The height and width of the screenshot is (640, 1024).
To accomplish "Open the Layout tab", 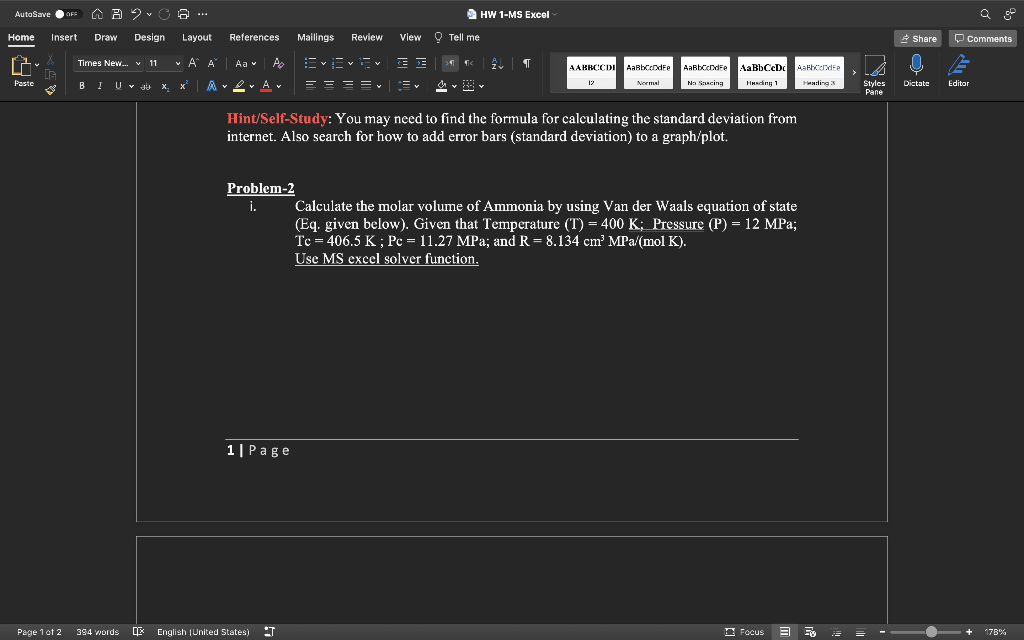I will coord(197,37).
